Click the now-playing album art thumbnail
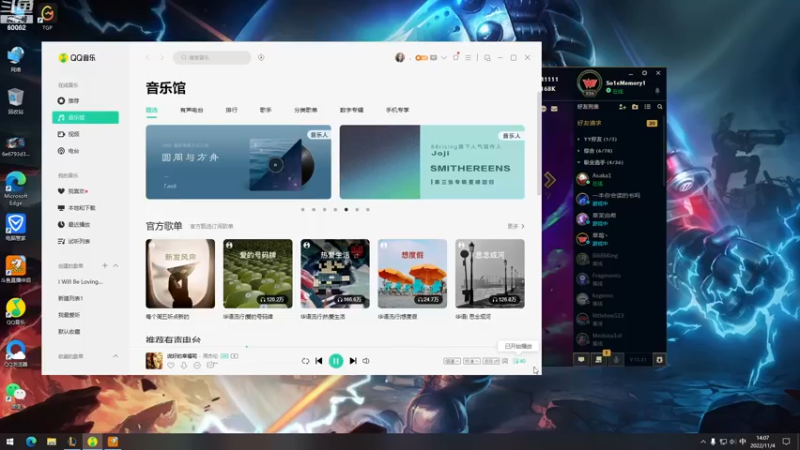The image size is (800, 450). point(154,361)
